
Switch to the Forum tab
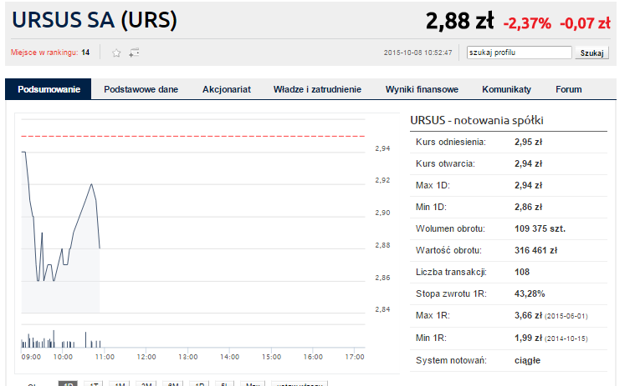(569, 89)
